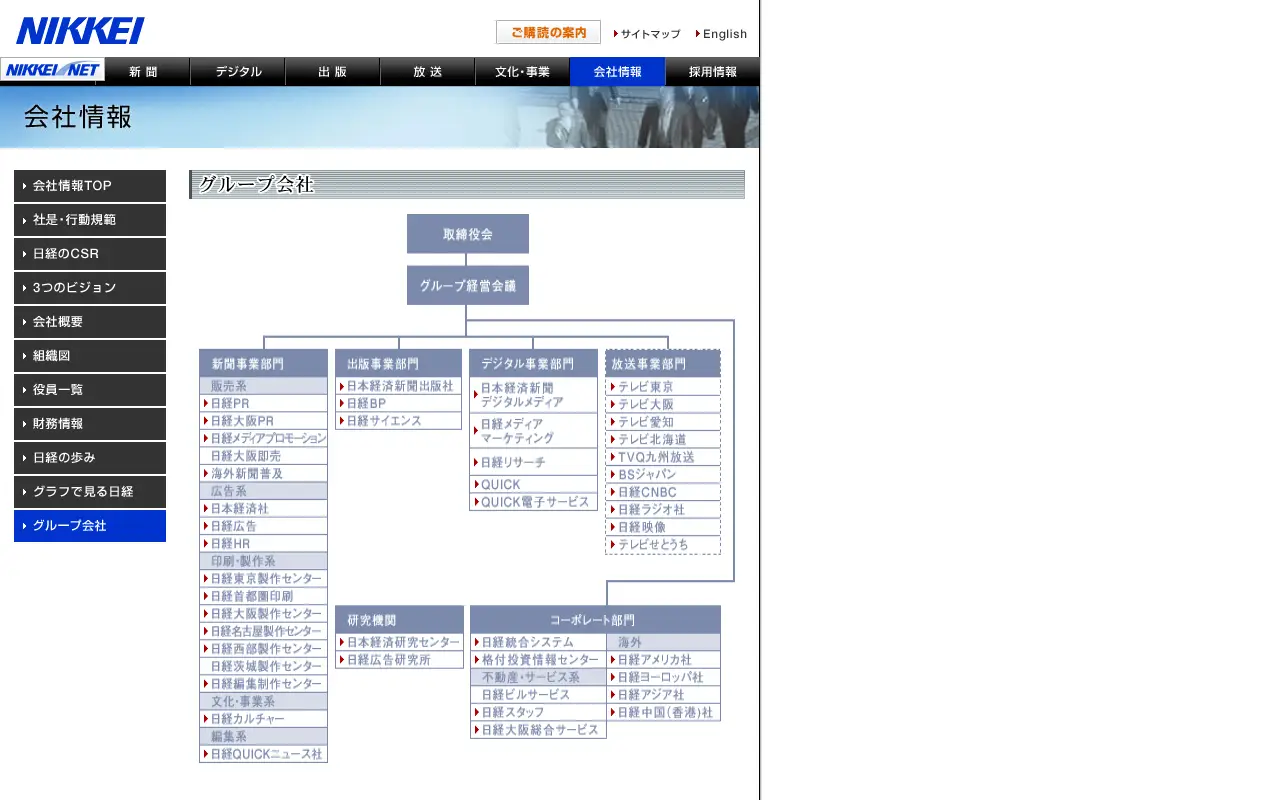Open the ご購読の案内 subscription button
Image resolution: width=1280 pixels, height=800 pixels.
(548, 32)
